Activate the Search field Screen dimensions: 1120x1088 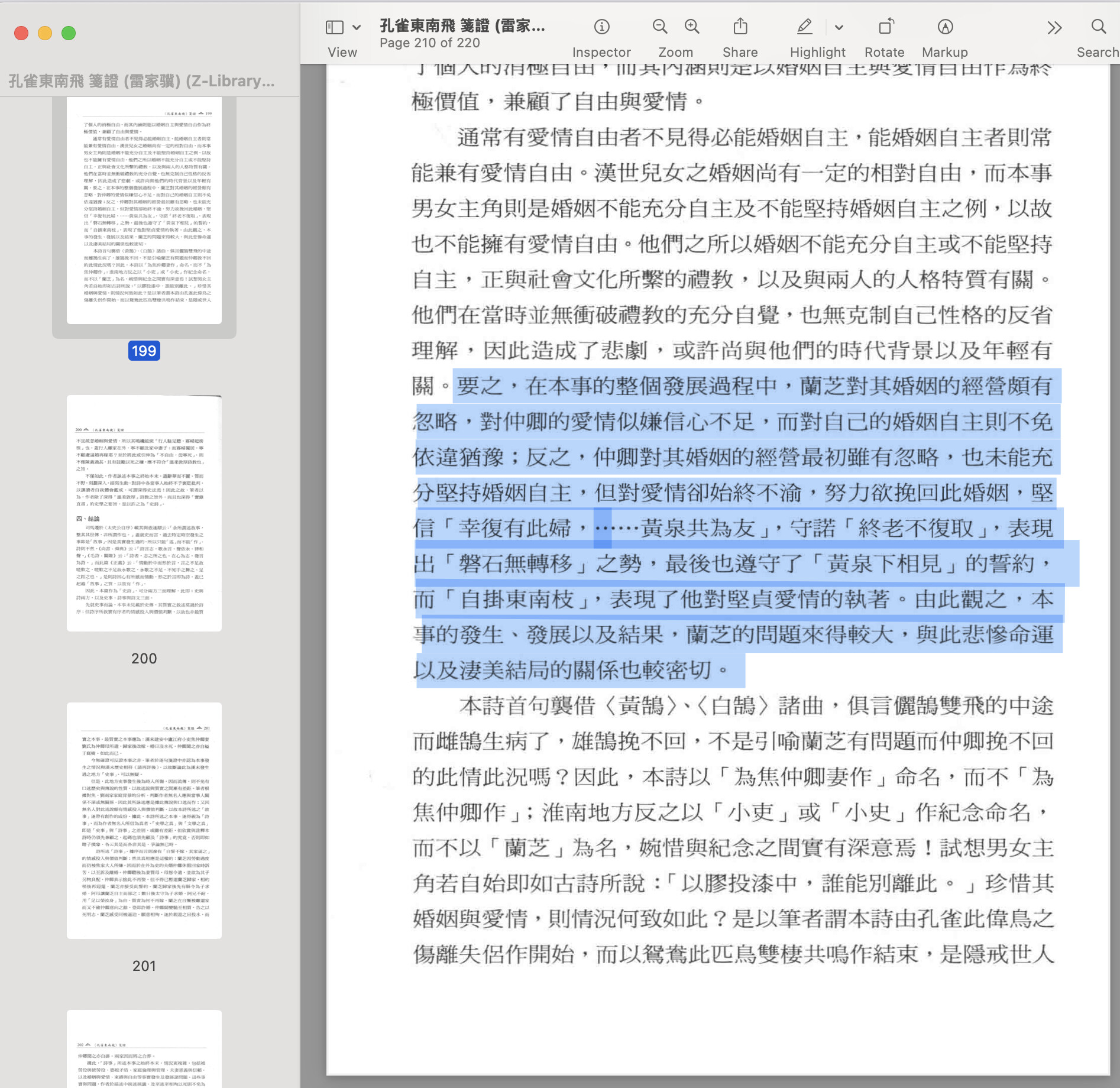(1098, 27)
